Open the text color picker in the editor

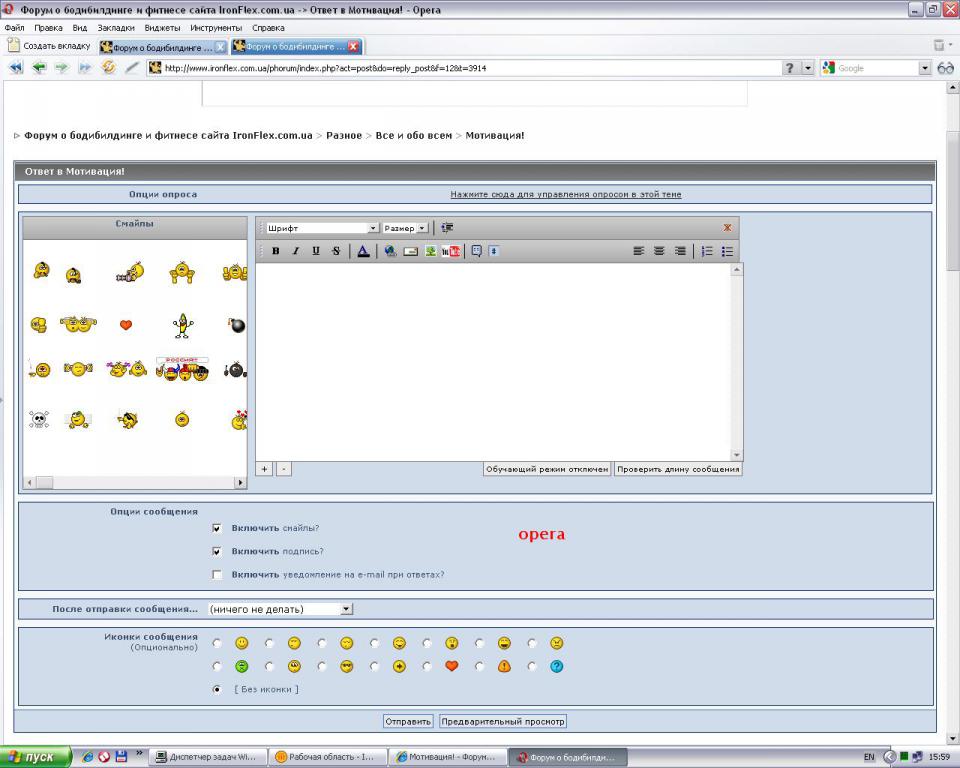click(363, 251)
